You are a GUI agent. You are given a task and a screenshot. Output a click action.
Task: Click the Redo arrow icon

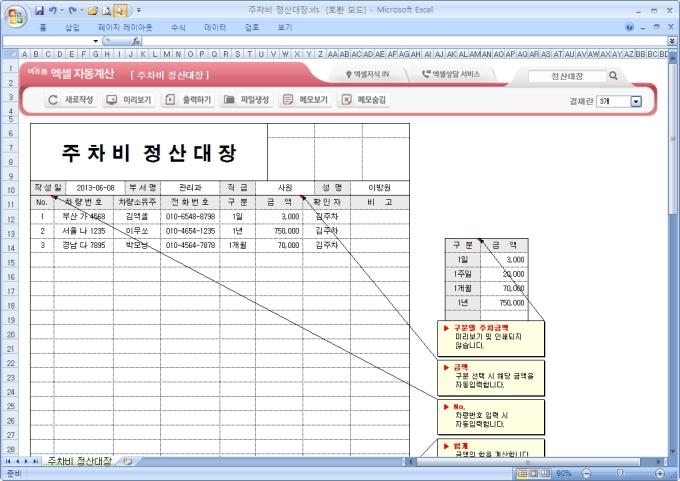(x=72, y=10)
